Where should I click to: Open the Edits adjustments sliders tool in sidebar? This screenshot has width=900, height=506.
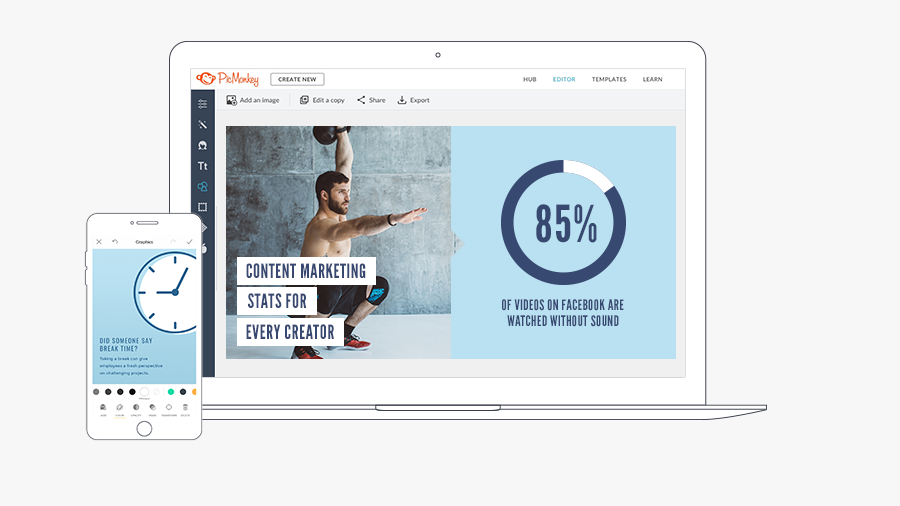click(203, 104)
